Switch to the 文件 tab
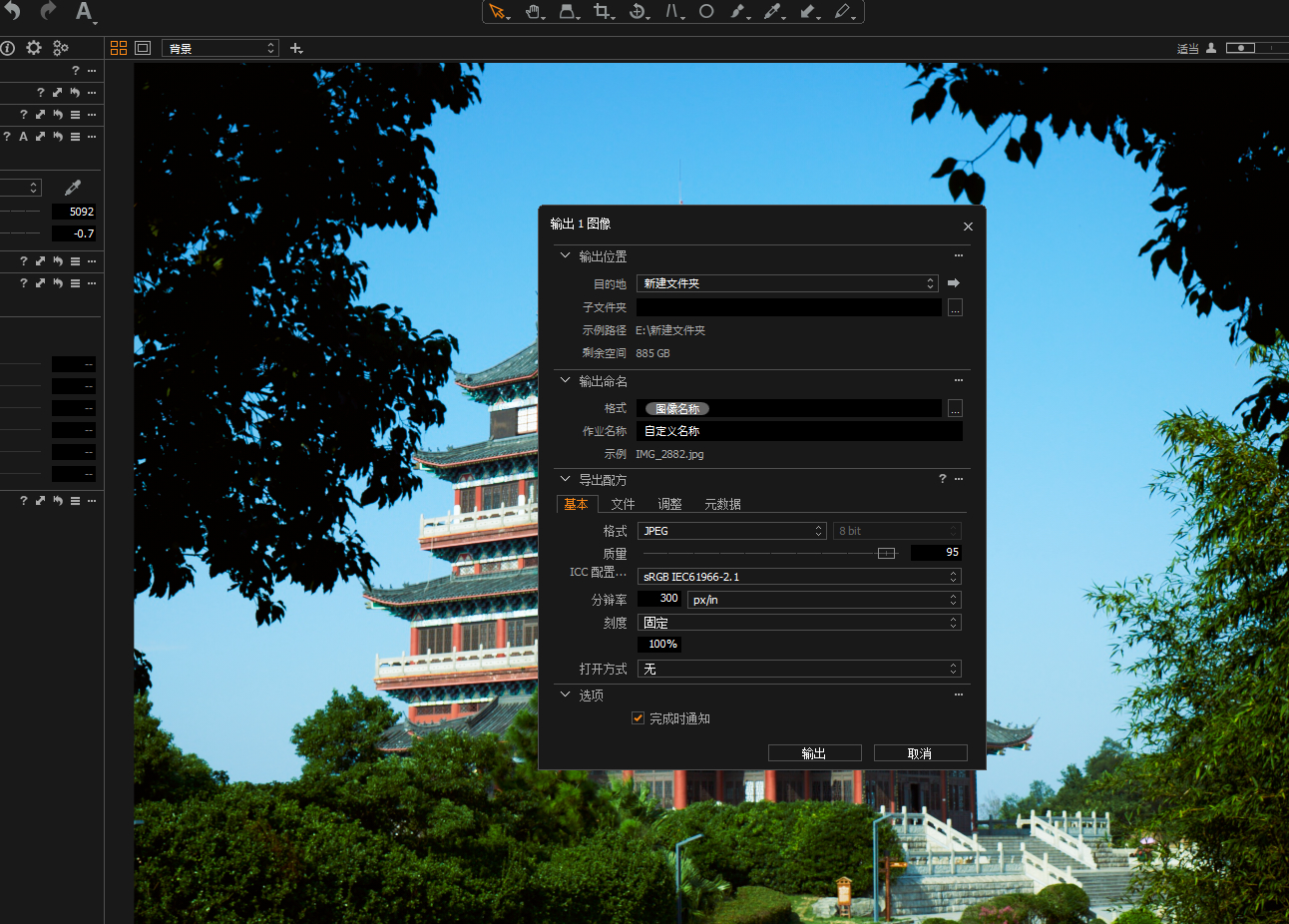This screenshot has height=924, width=1289. tap(623, 504)
